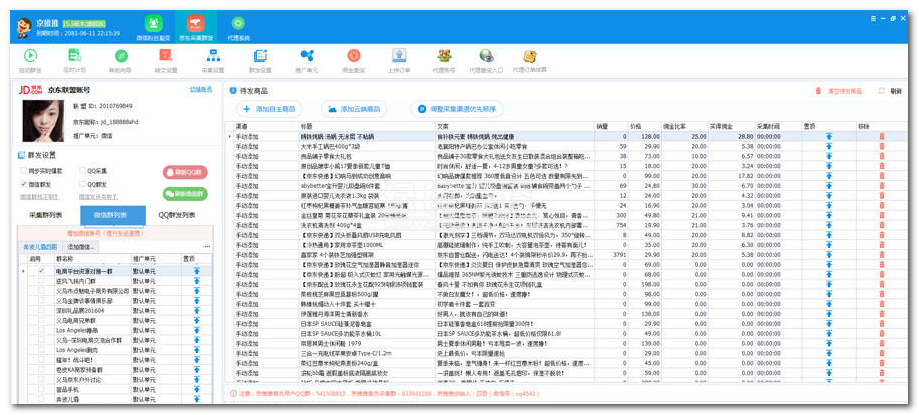Click the 推广单元 share icon
The height and width of the screenshot is (415, 919).
tap(305, 56)
